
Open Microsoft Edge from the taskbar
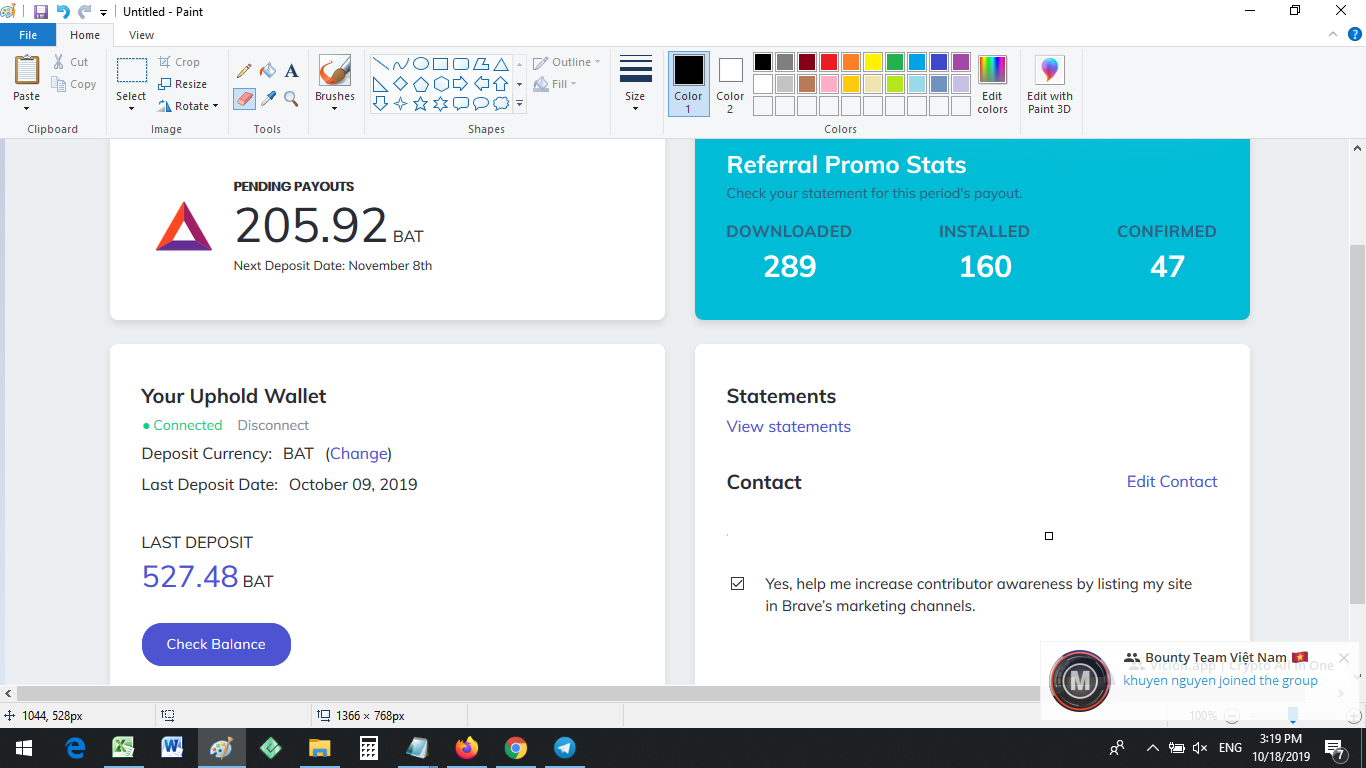click(75, 748)
